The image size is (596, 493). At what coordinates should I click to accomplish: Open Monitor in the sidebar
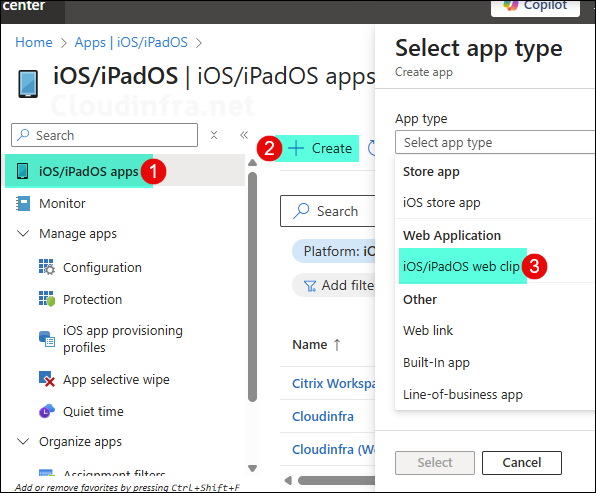click(62, 204)
